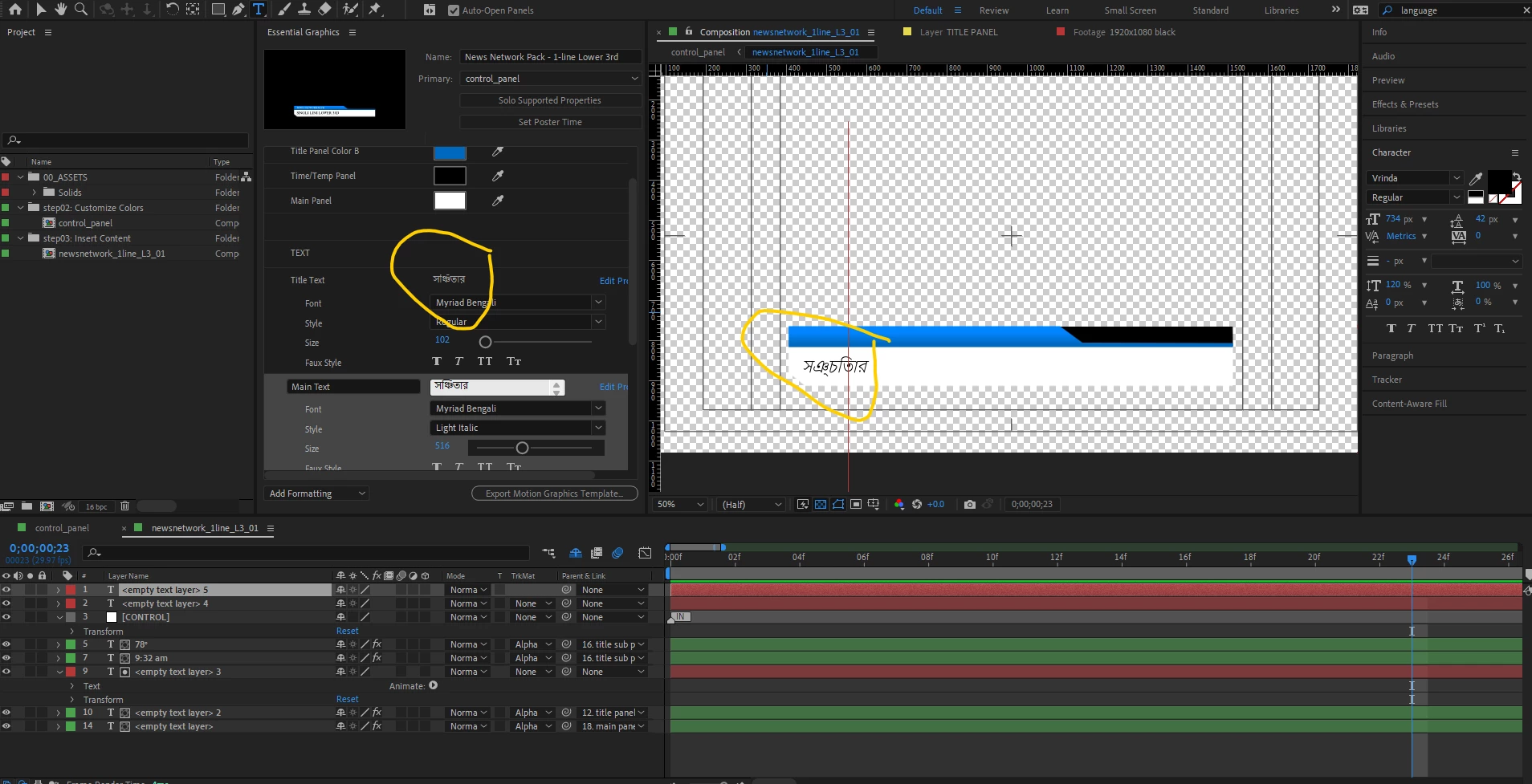1532x784 pixels.
Task: Hide layer 14 in the timeline
Action: (6, 726)
